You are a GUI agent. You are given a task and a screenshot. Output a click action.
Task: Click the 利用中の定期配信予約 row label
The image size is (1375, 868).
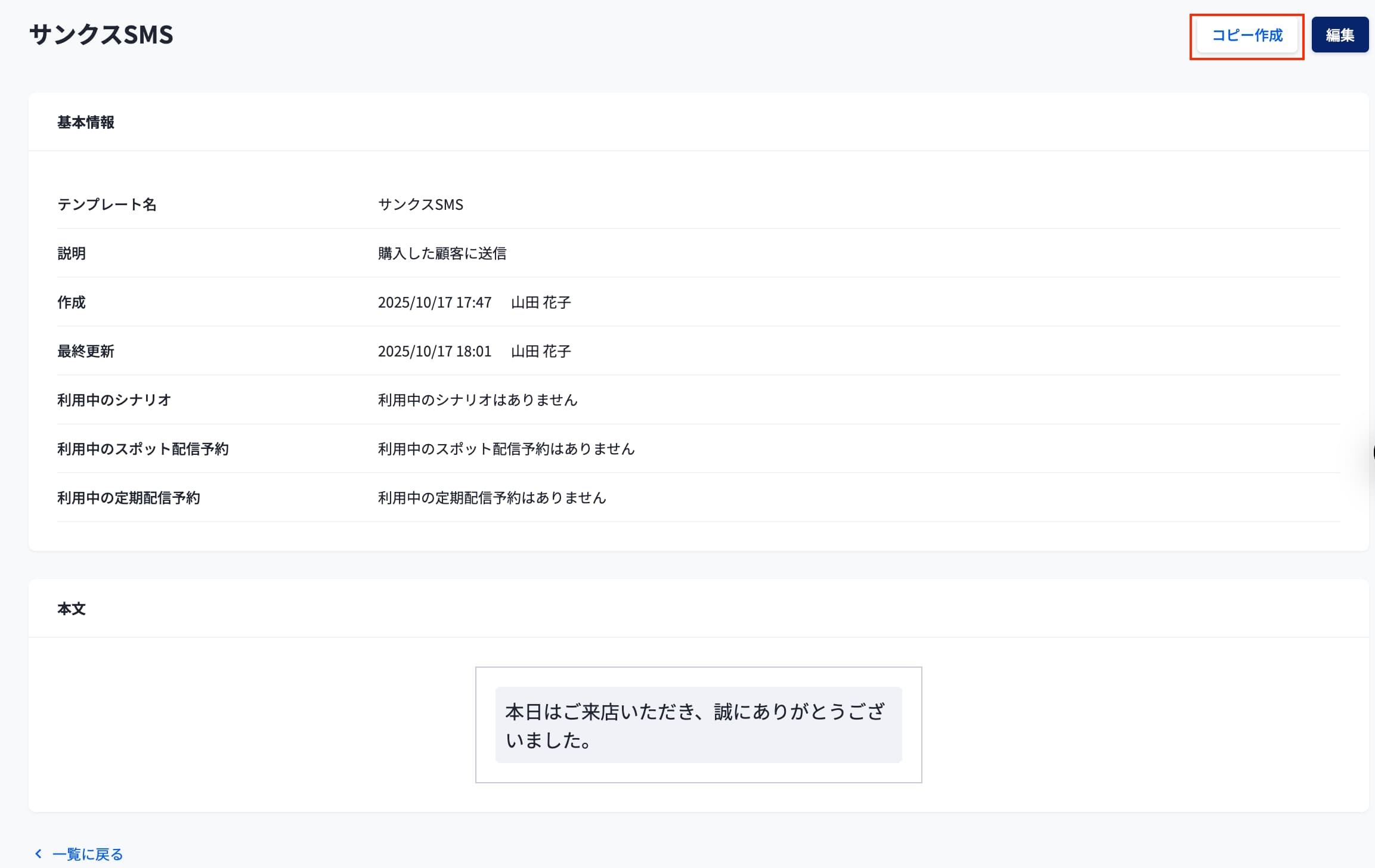click(129, 498)
